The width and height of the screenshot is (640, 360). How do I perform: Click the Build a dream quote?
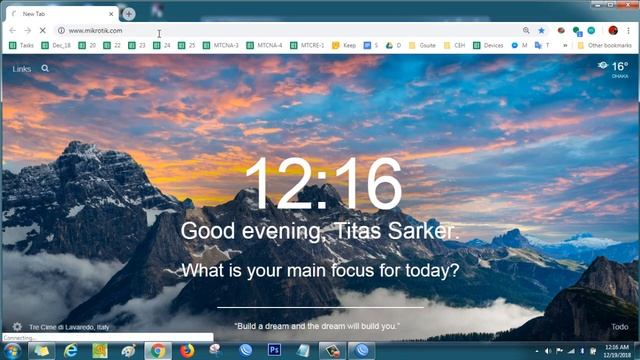click(x=317, y=326)
